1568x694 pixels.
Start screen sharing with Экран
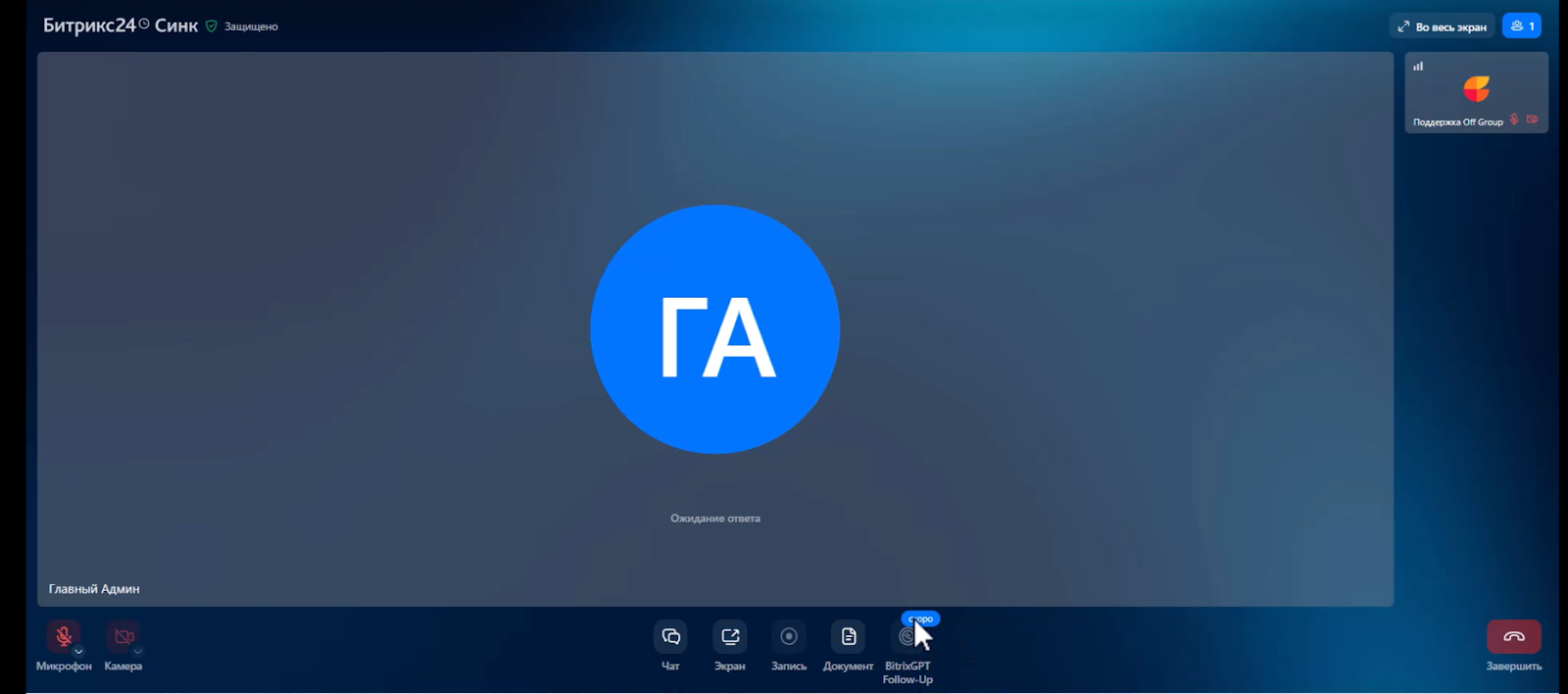click(x=729, y=637)
